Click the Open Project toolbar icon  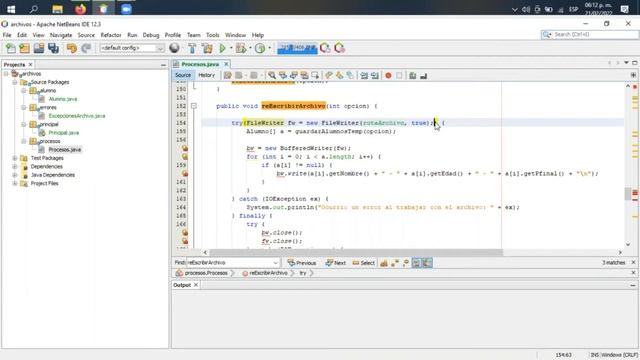tap(39, 48)
